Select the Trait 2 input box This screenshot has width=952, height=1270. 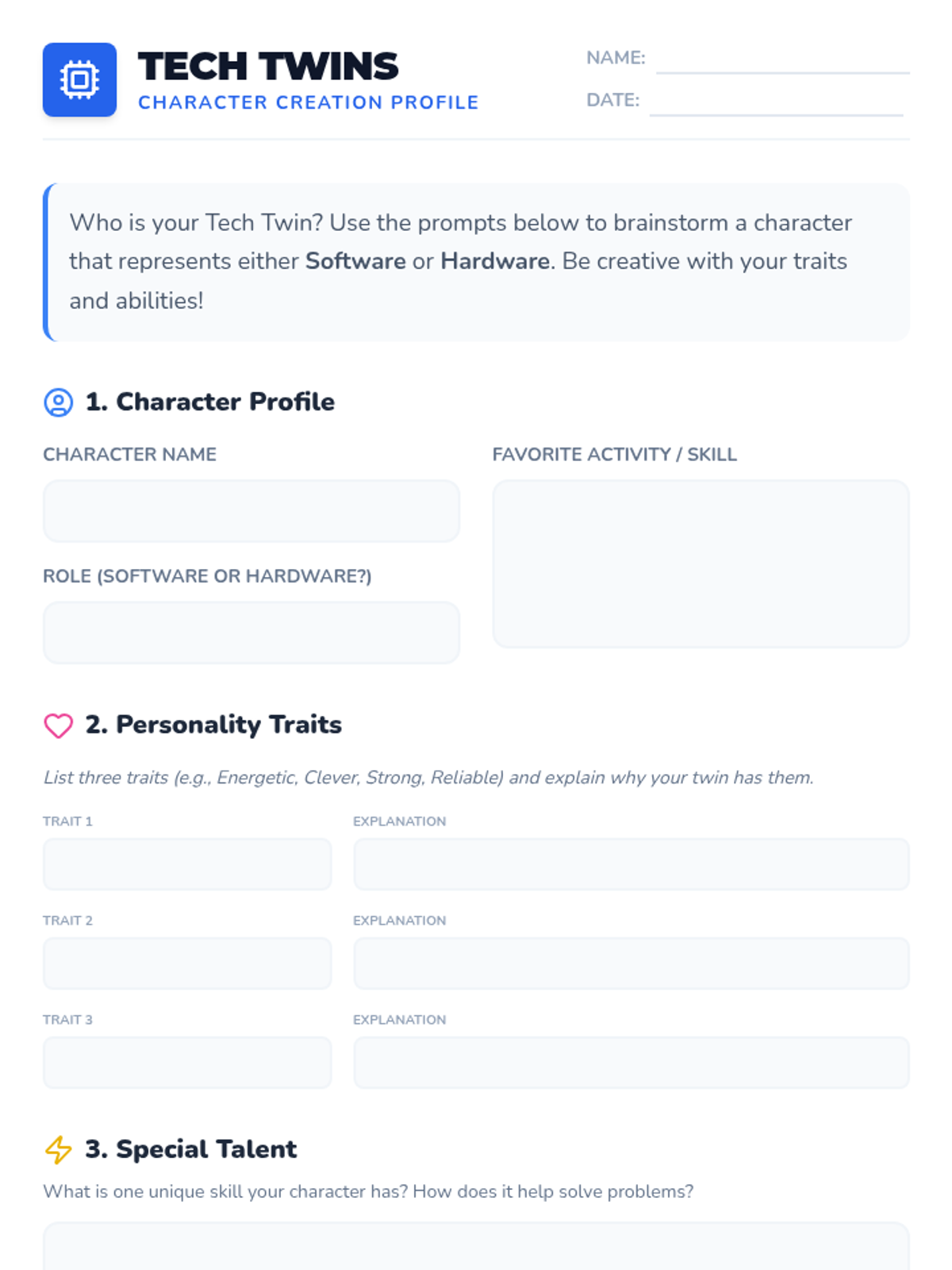(x=187, y=963)
